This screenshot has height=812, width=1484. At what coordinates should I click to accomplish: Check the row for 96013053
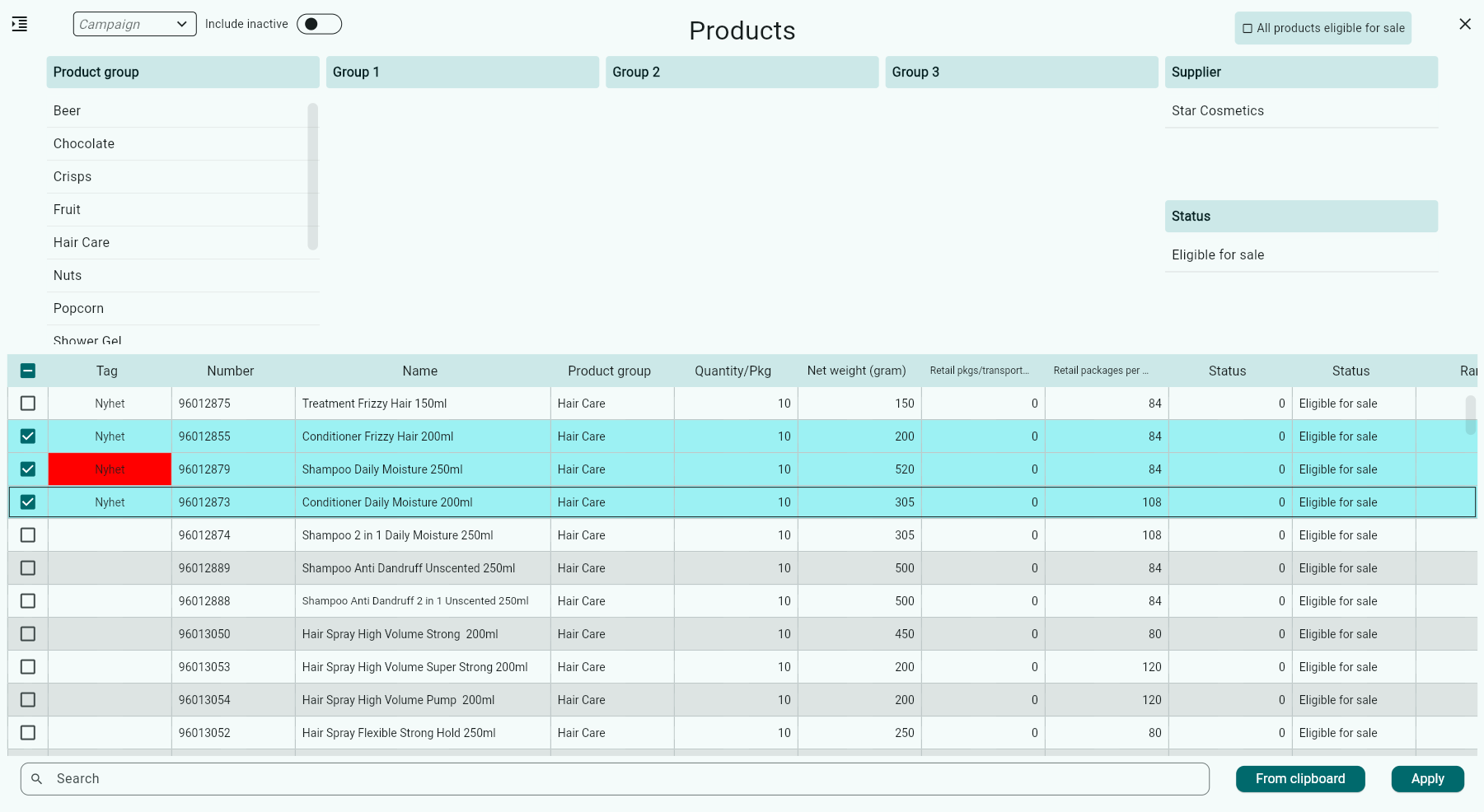[28, 667]
